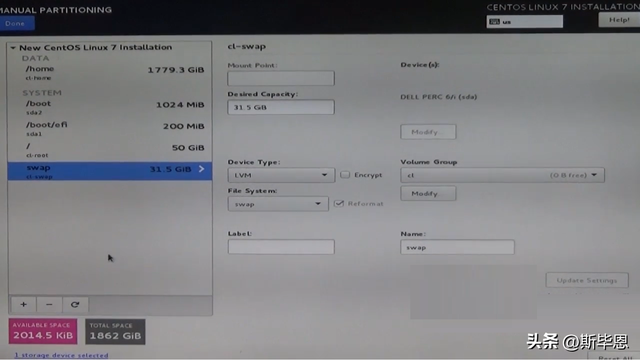Remove the selected mount point with minus button
Viewport: 640px width, 361px height.
(x=49, y=305)
